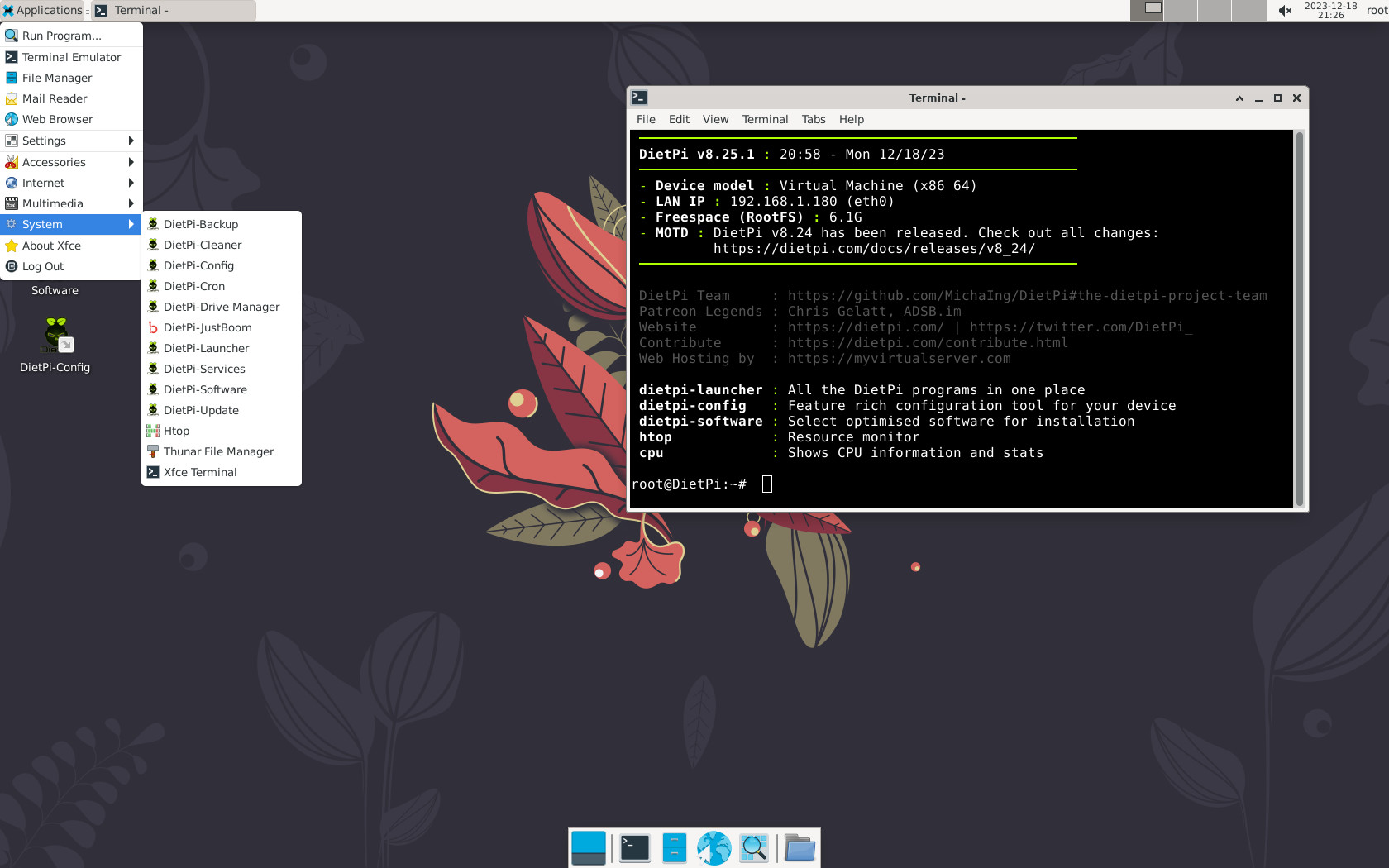Viewport: 1389px width, 868px height.
Task: Open DietPi-Config desktop shortcut icon
Action: 56,335
